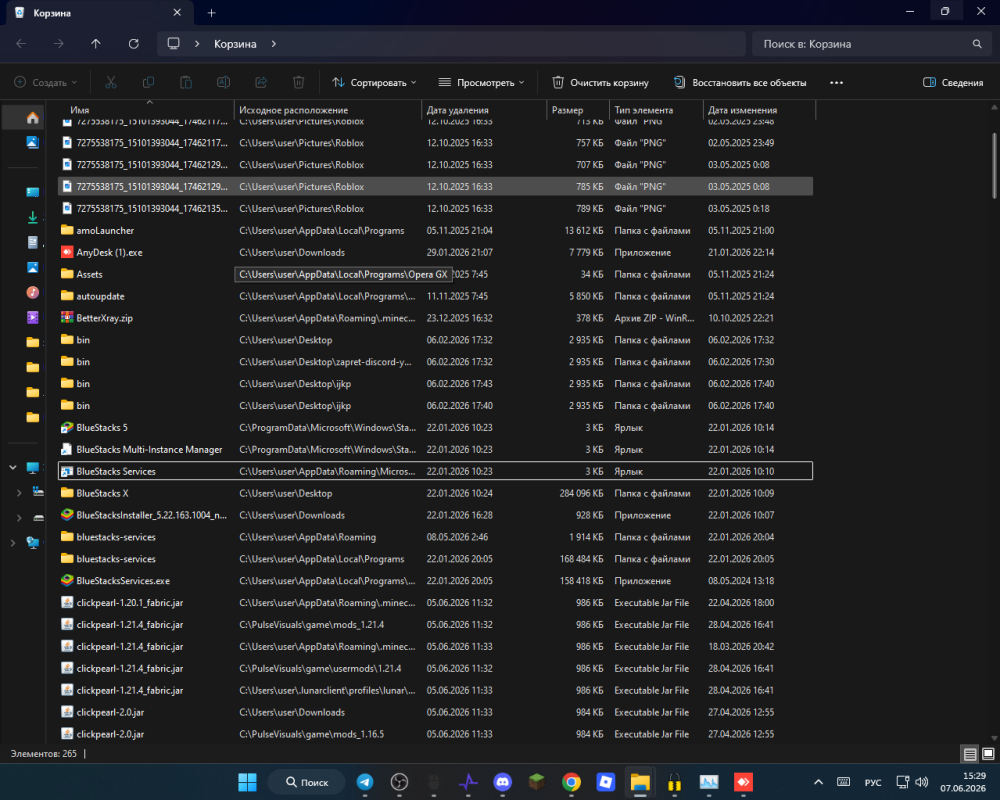Viewport: 1000px width, 800px height.
Task: Click the search magnifier icon
Action: [x=977, y=44]
